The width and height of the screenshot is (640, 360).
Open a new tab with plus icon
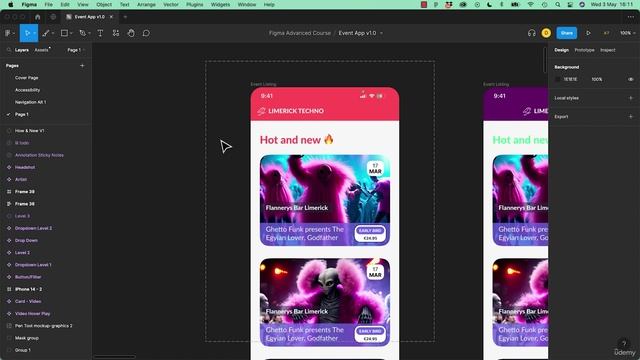125,17
